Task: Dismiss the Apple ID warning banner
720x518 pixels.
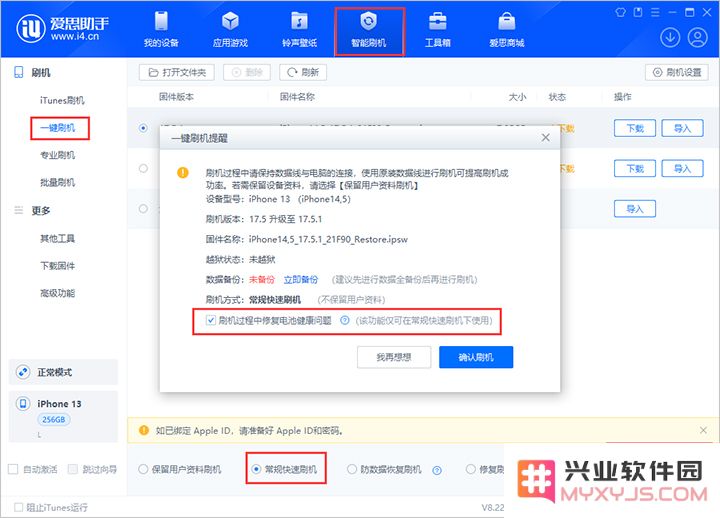Action: tap(703, 430)
